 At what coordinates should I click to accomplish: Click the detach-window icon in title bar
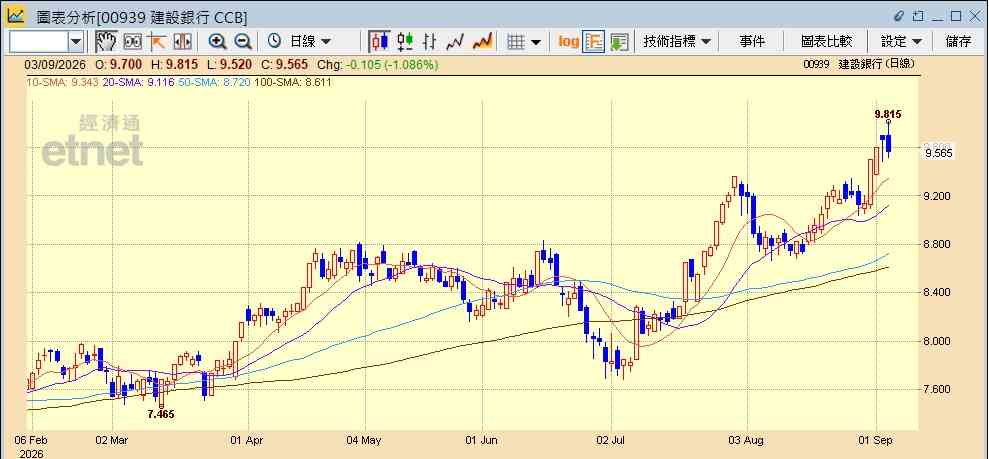click(918, 15)
